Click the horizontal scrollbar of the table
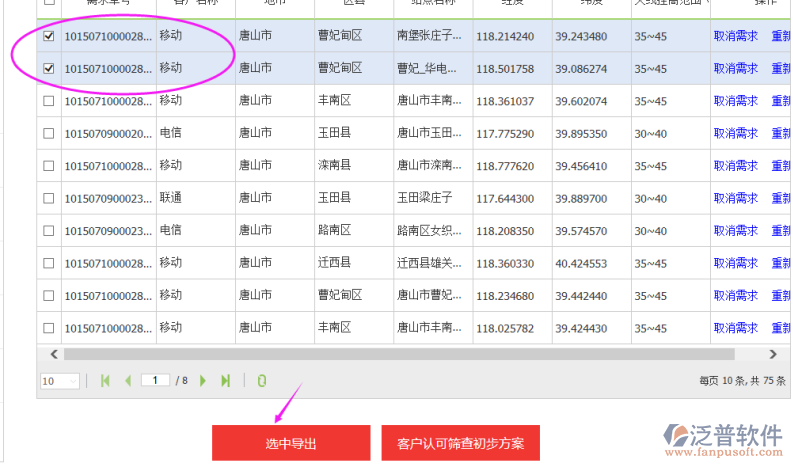This screenshot has width=793, height=468. (400, 354)
